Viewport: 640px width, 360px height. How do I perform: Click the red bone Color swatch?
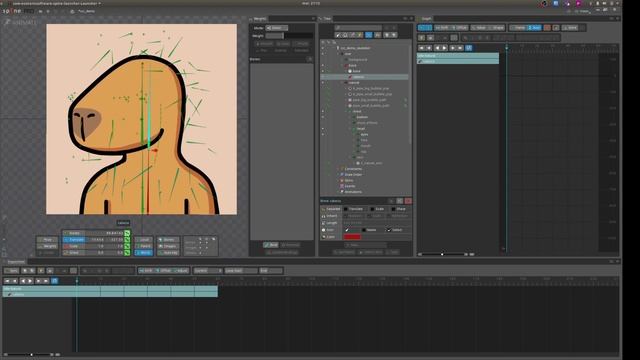(352, 237)
